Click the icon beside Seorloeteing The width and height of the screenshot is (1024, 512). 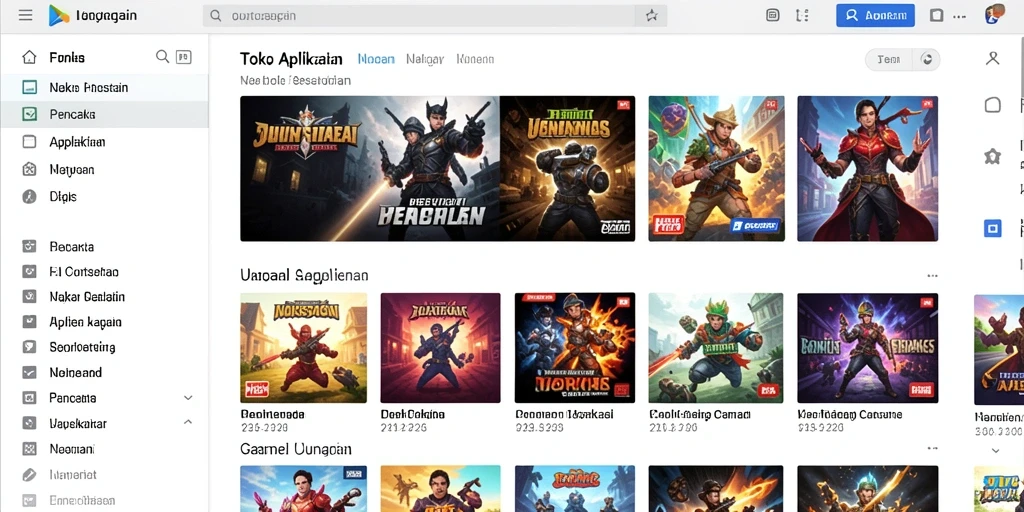click(x=29, y=347)
